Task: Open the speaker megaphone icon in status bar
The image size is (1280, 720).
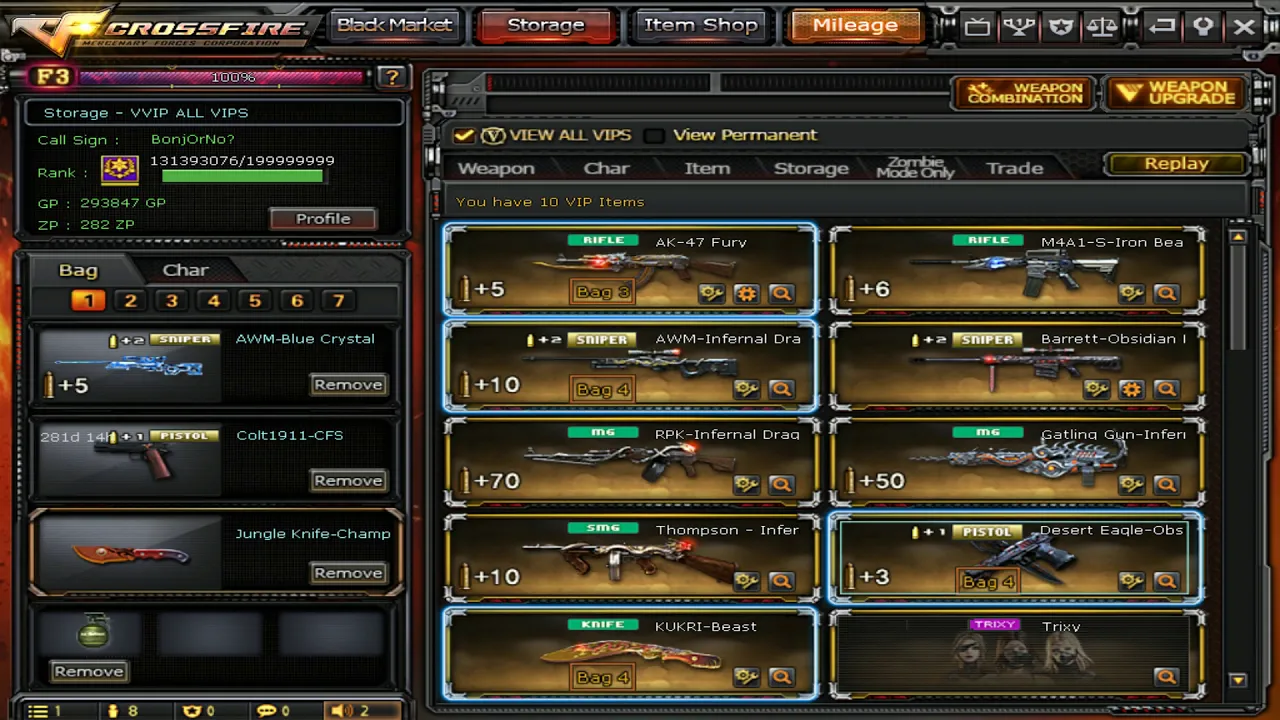Action: click(x=341, y=710)
